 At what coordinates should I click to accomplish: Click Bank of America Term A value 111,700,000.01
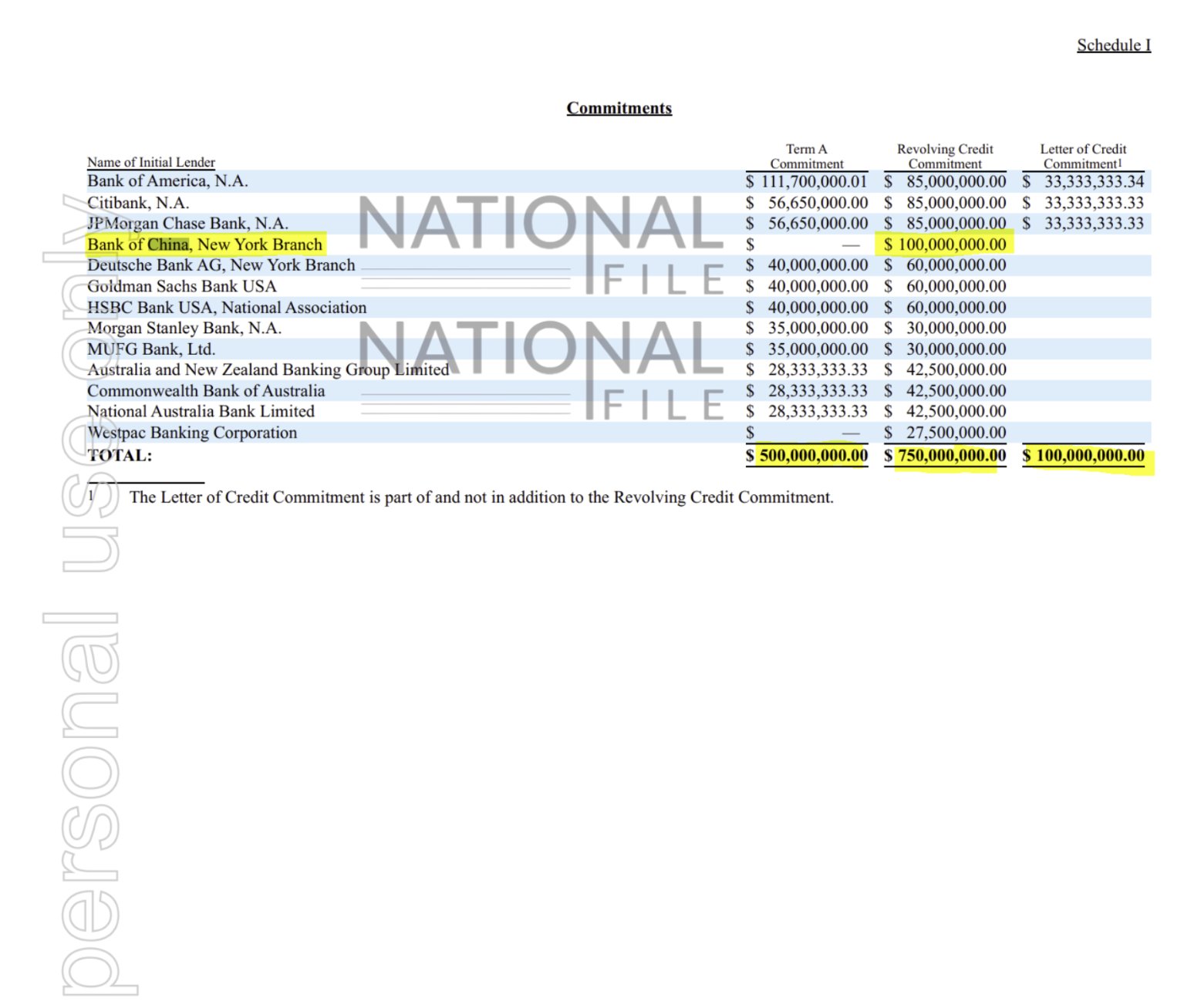(x=814, y=181)
